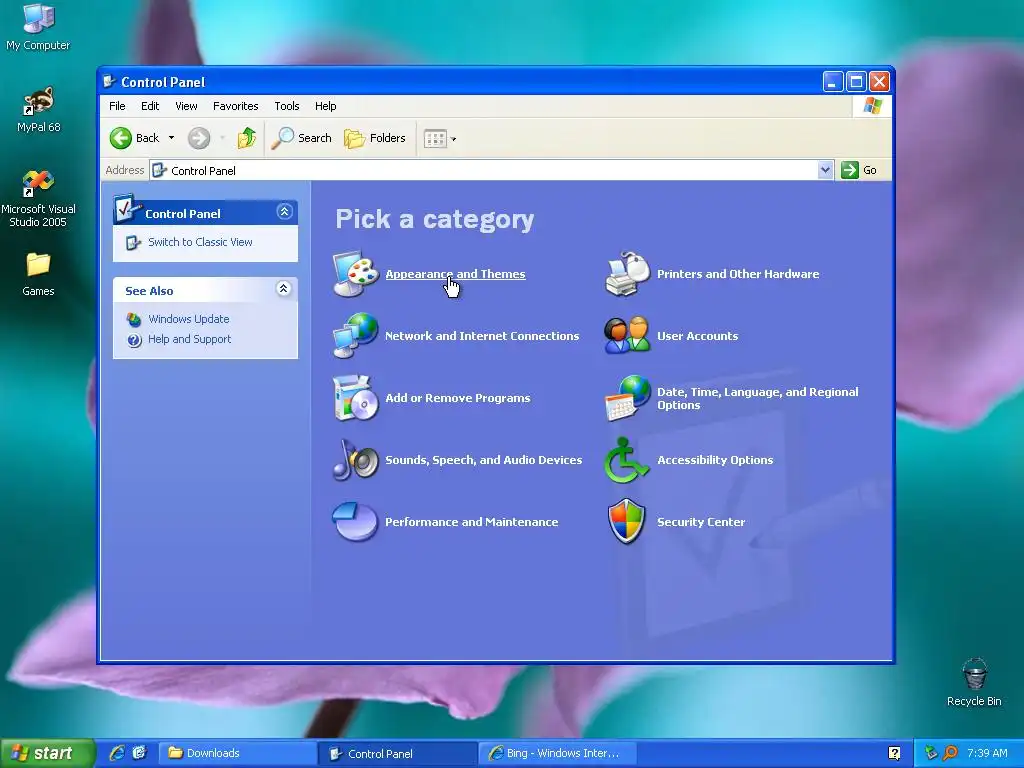Image resolution: width=1024 pixels, height=768 pixels.
Task: Click the Windows flag logo in the menu bar
Action: click(x=872, y=106)
